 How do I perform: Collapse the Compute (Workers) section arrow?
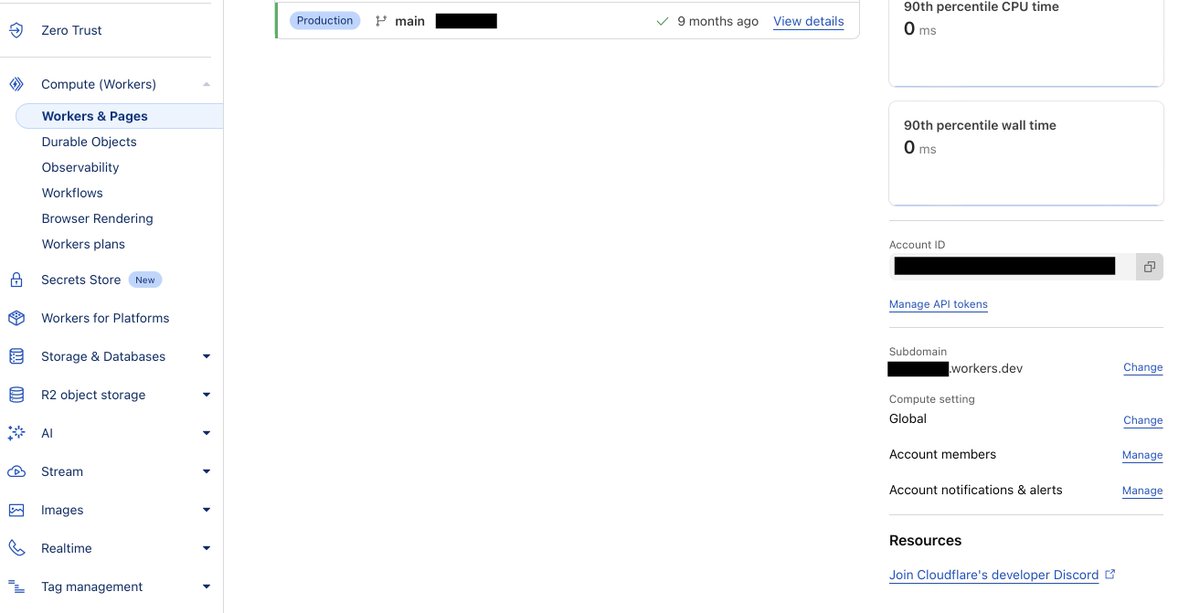[x=206, y=84]
